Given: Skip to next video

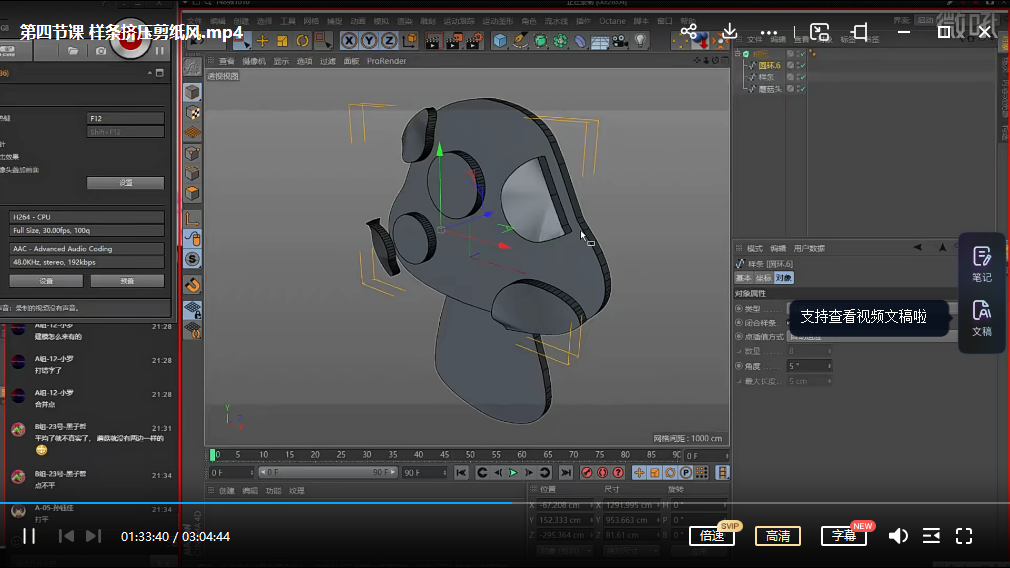Looking at the screenshot, I should coord(93,536).
